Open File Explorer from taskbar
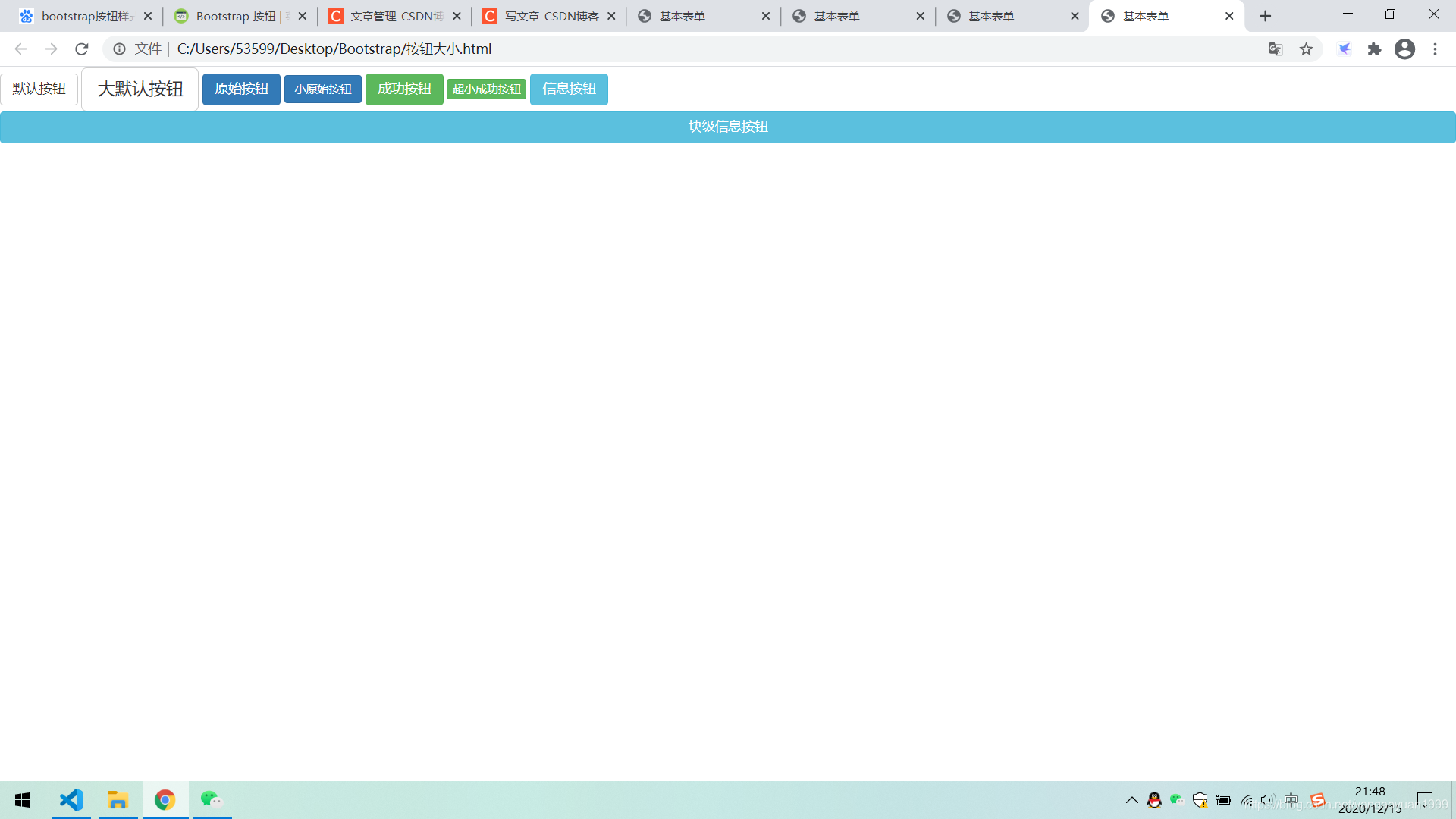1456x819 pixels. pos(118,800)
